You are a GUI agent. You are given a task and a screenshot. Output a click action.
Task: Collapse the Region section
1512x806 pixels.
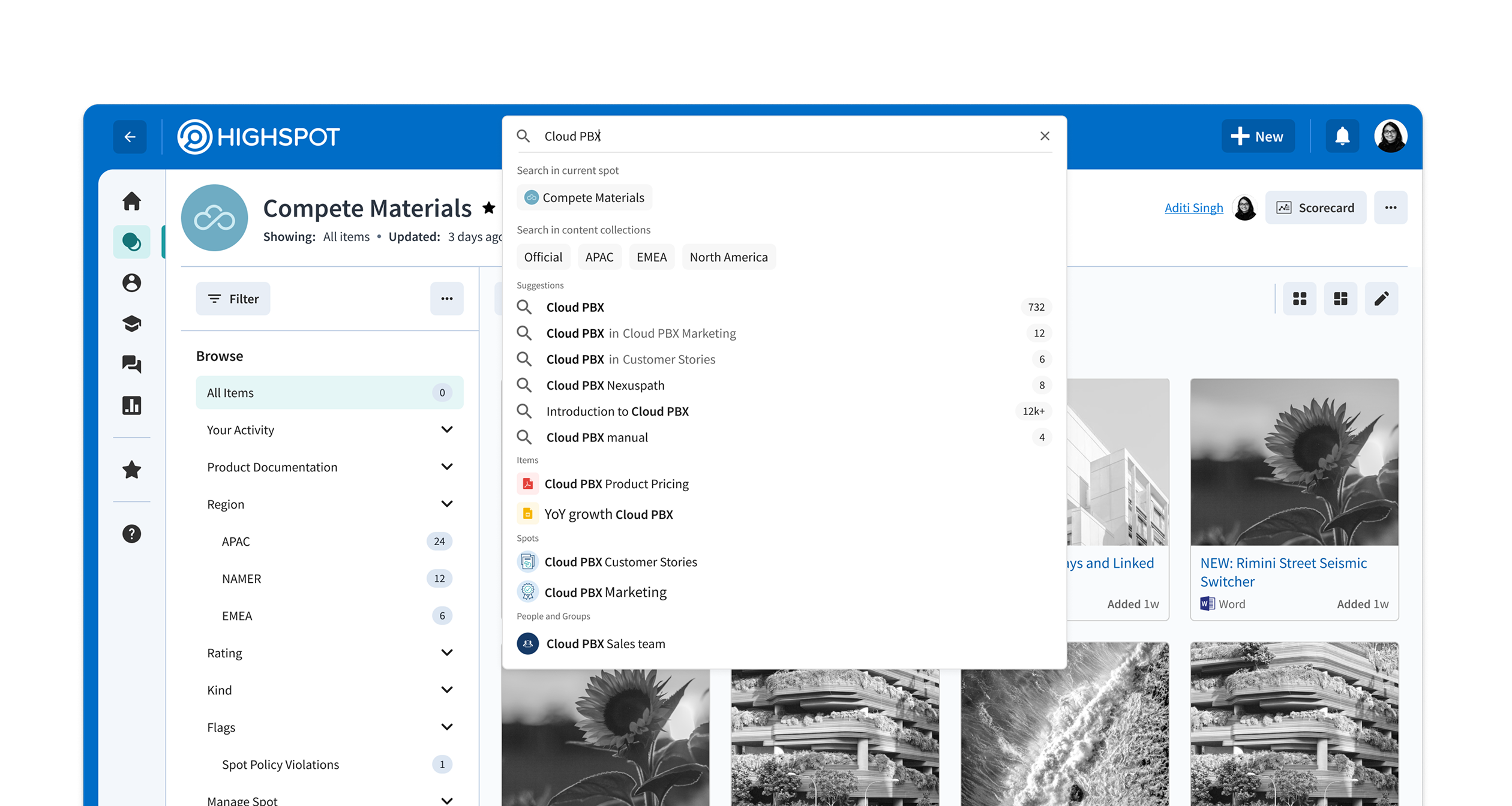[446, 504]
